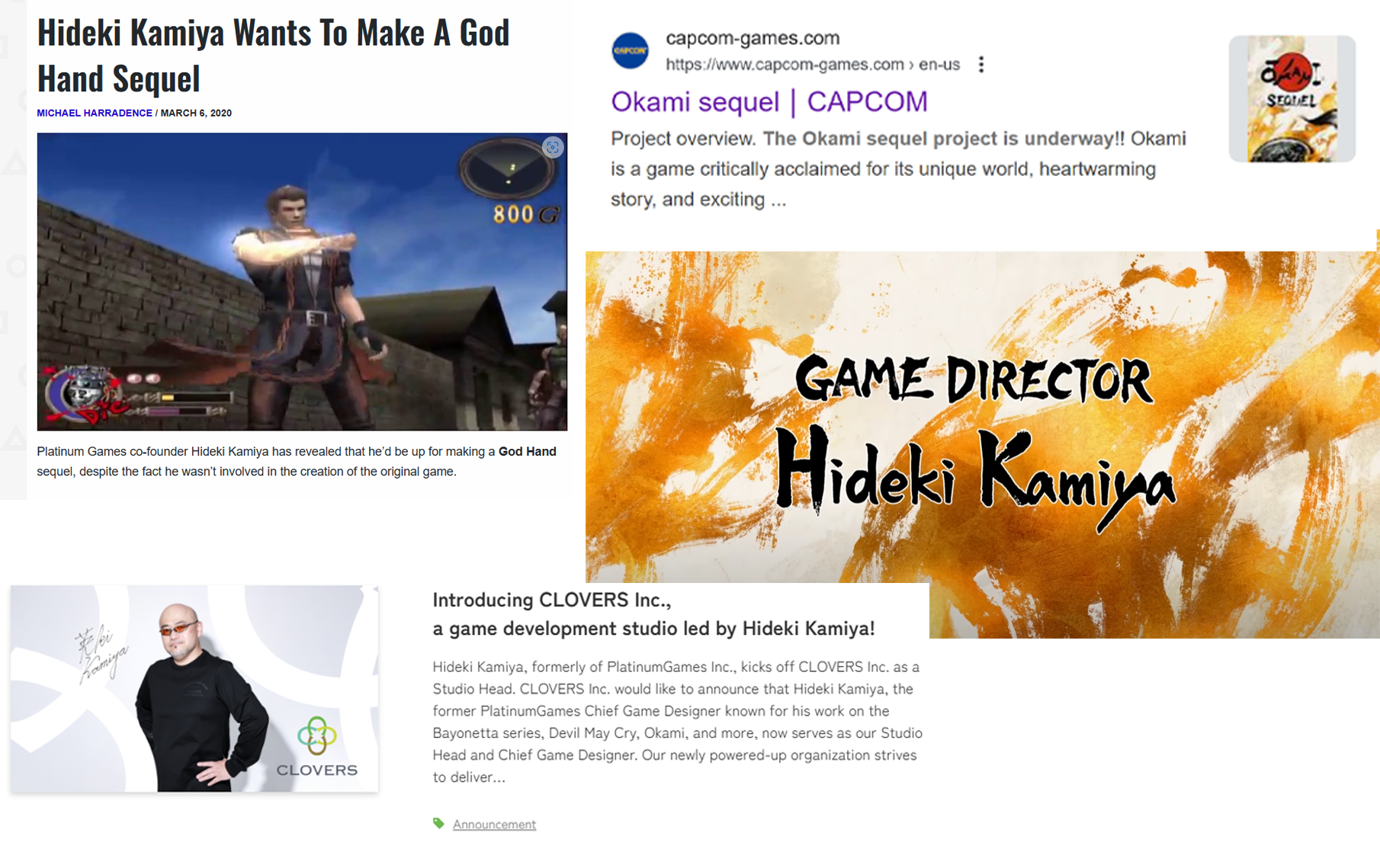Click the https://www.capcom-games.com › en-us URL

click(813, 65)
